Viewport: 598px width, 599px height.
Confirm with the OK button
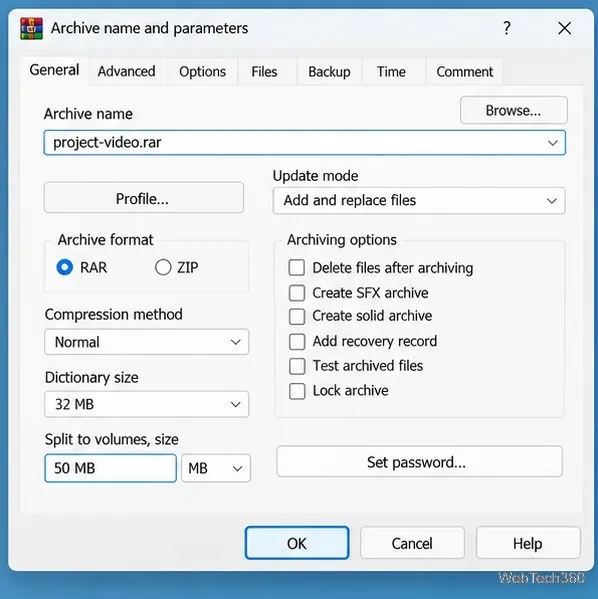(297, 543)
